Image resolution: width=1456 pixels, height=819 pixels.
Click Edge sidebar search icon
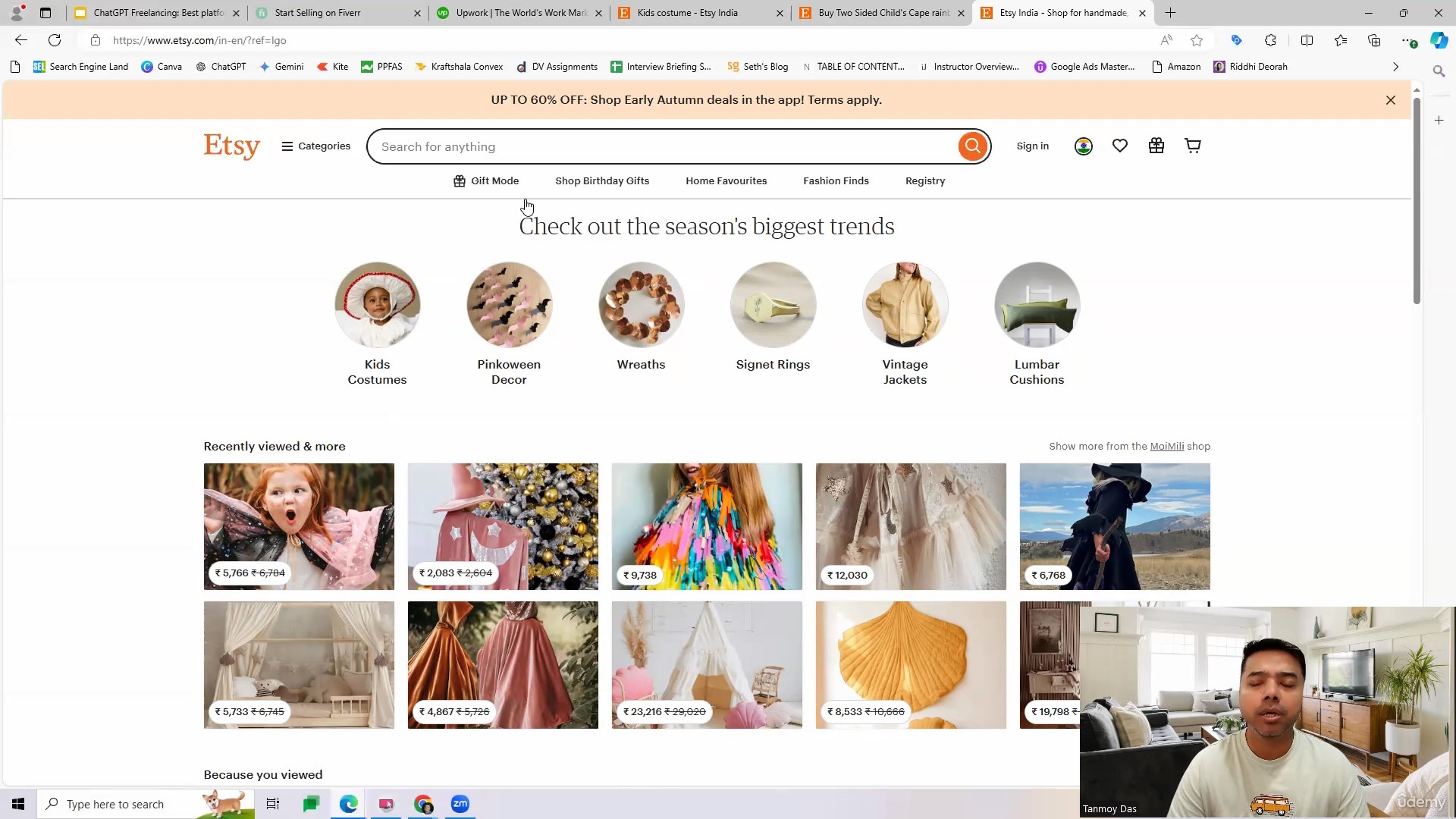1439,71
